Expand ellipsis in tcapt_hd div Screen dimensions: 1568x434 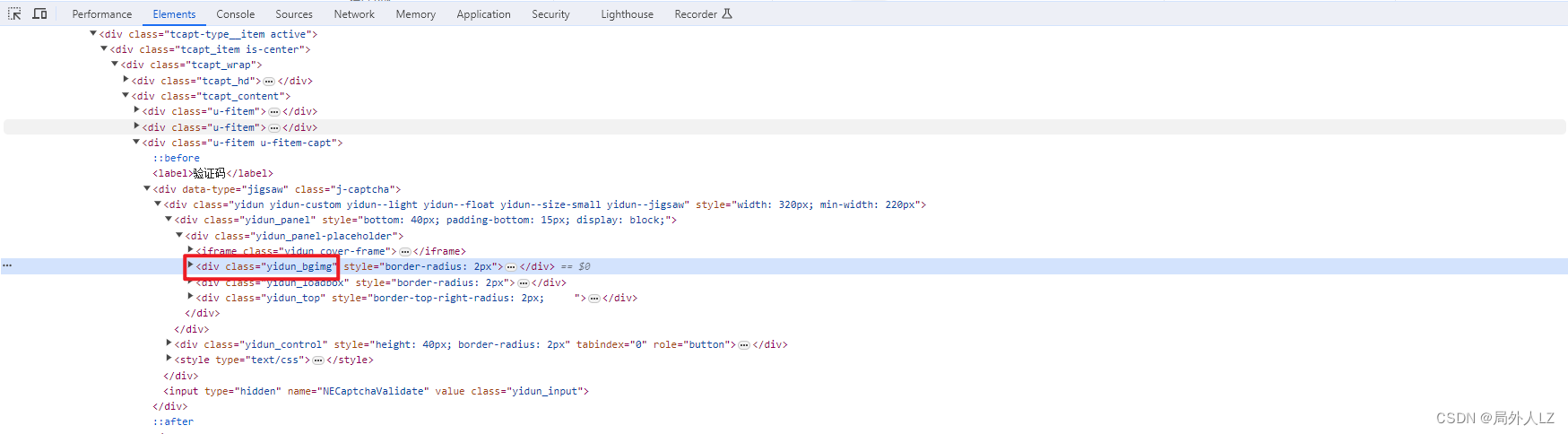pos(269,81)
